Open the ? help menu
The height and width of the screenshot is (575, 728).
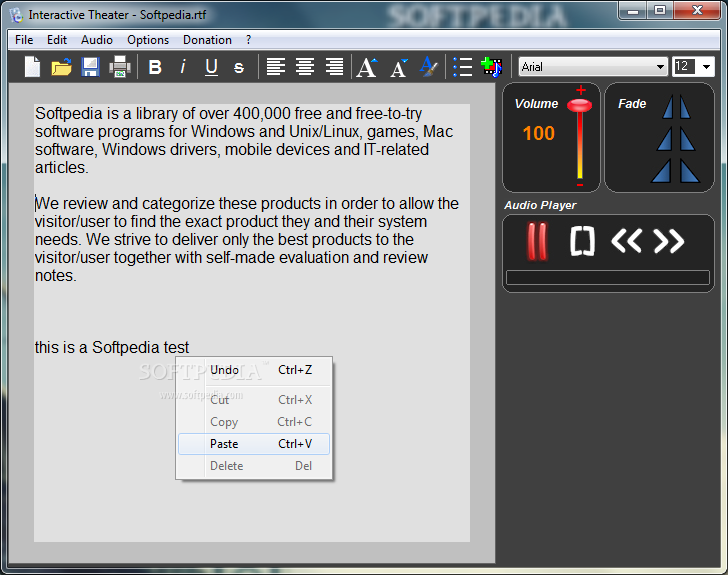(x=249, y=40)
